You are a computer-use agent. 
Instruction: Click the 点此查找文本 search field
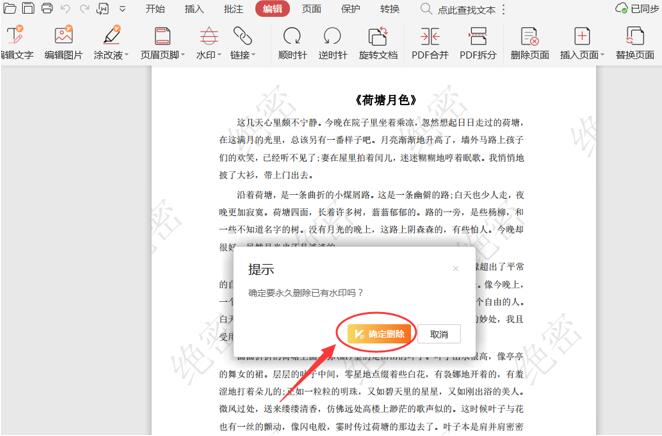tap(458, 9)
